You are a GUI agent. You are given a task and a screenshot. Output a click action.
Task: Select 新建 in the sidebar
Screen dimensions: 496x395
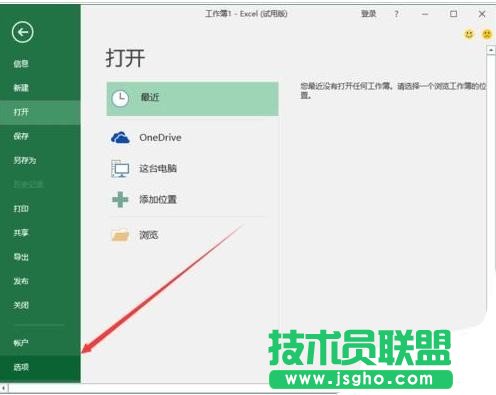click(21, 88)
